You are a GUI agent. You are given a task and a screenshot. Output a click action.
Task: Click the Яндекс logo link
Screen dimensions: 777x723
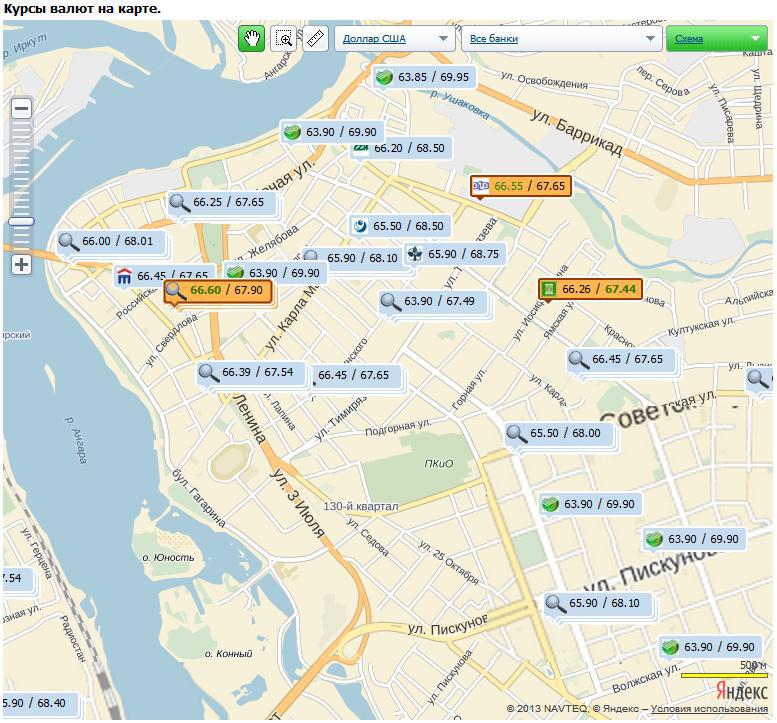743,691
